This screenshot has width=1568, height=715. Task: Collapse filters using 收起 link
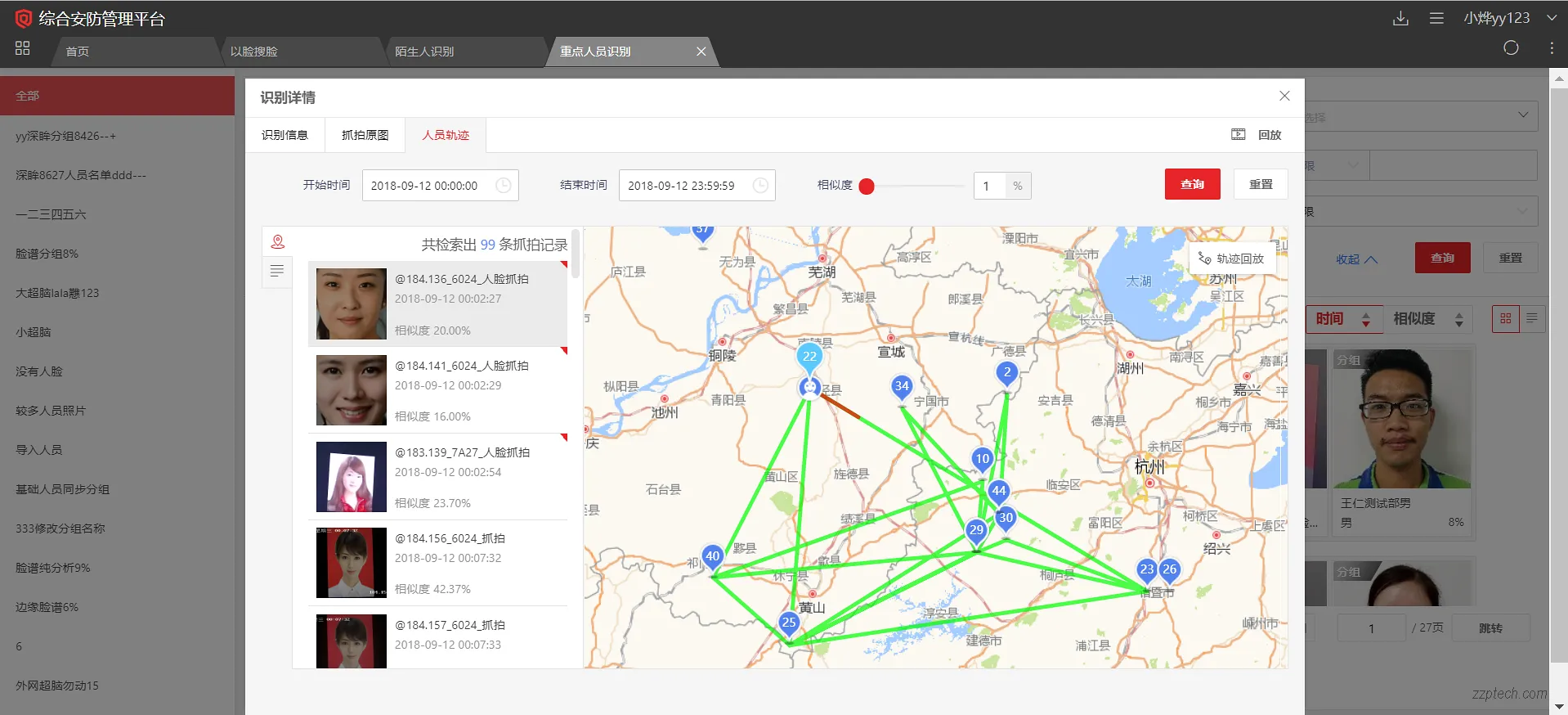1356,259
